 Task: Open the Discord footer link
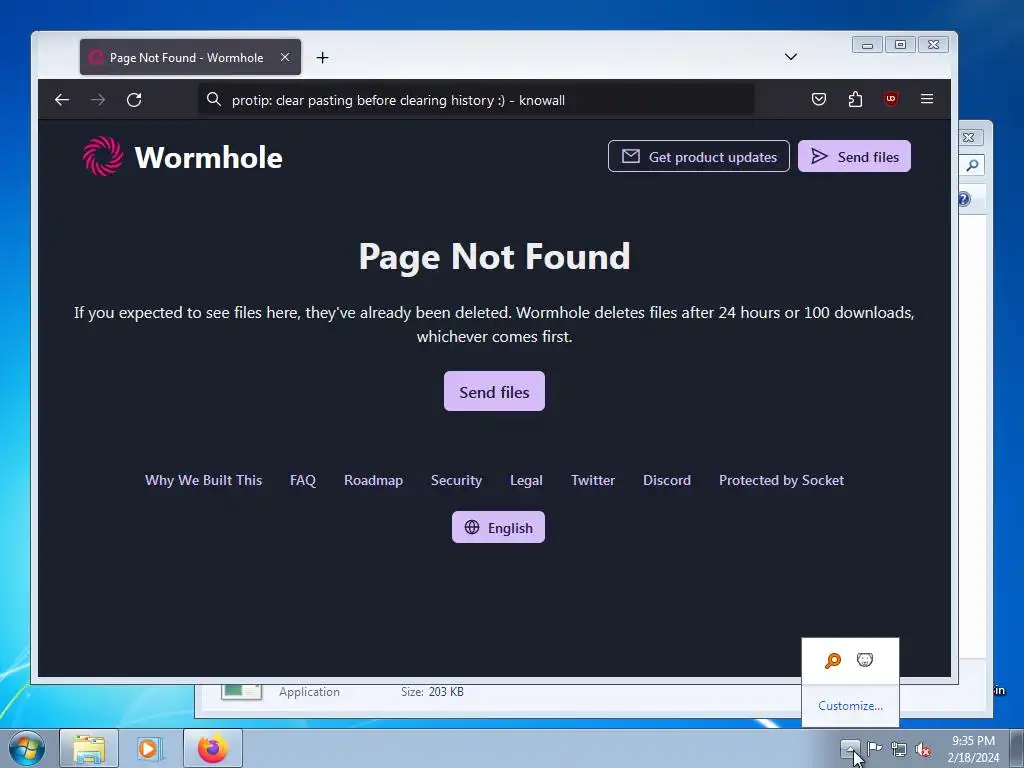pyautogui.click(x=667, y=480)
